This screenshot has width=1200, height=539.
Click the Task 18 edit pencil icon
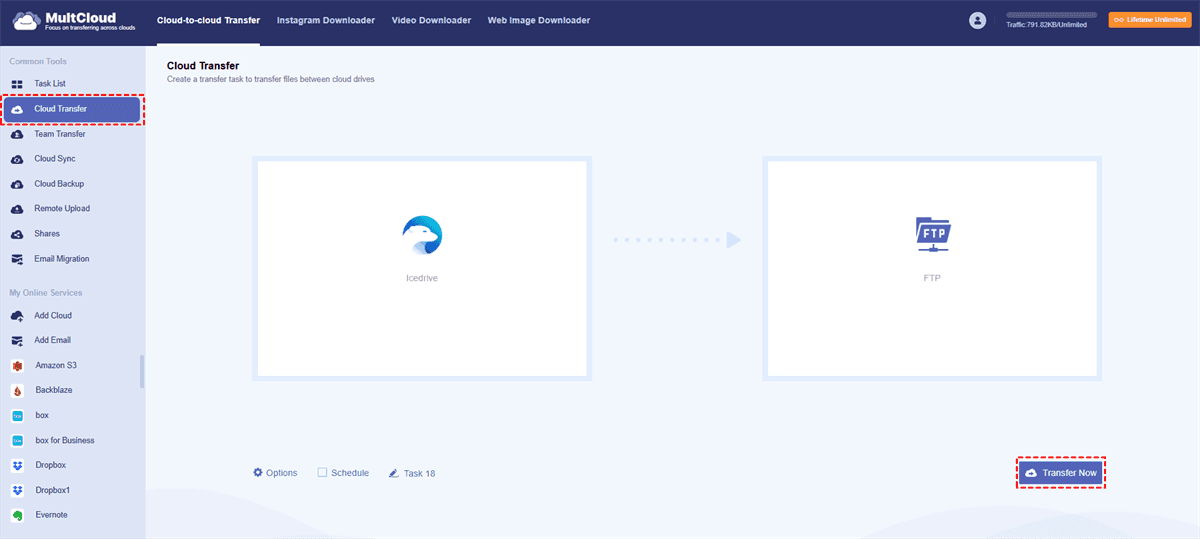pyautogui.click(x=393, y=473)
